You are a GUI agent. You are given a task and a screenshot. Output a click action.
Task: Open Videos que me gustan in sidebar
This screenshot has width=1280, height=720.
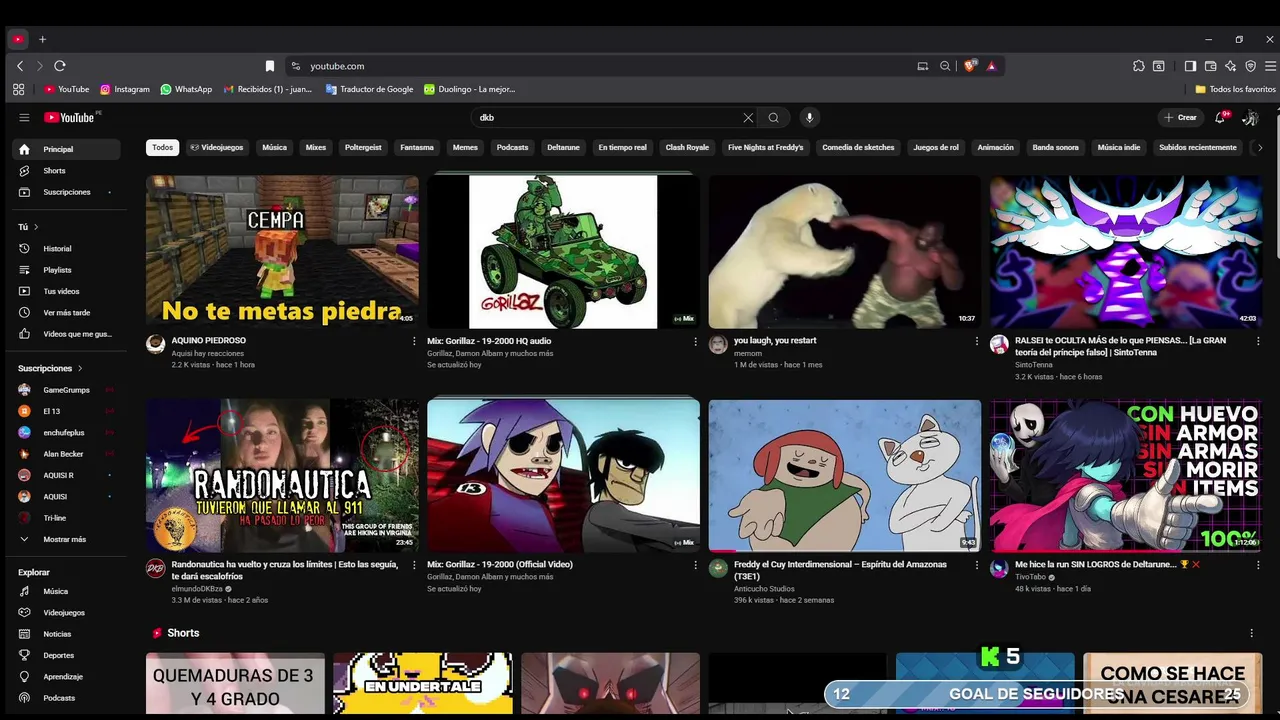click(66, 334)
